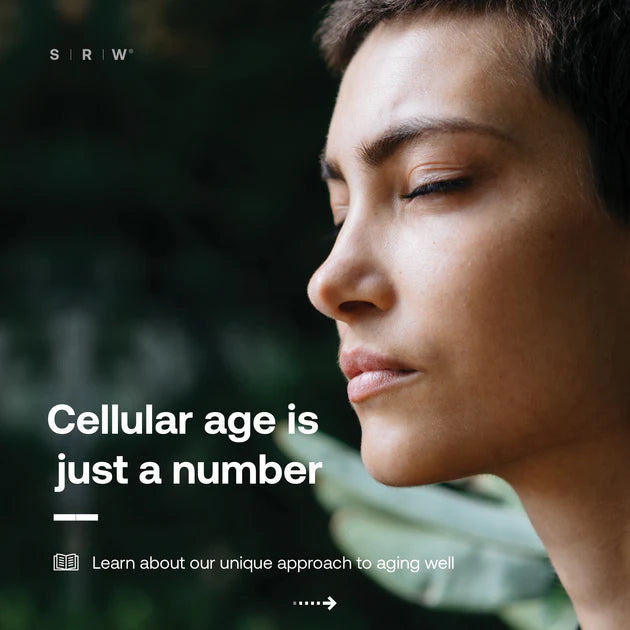Click "Cellular age is" headline text
Screen dimensions: 630x630
pos(183,420)
